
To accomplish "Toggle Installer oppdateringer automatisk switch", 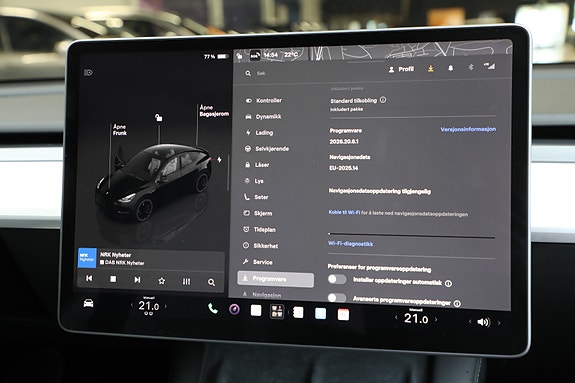I will [337, 279].
